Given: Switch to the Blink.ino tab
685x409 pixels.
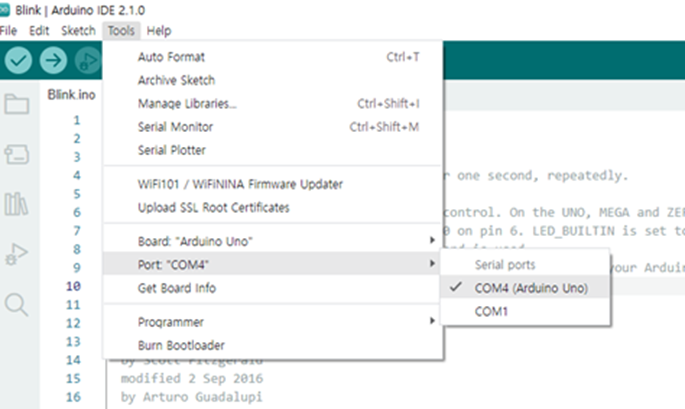Looking at the screenshot, I should pyautogui.click(x=71, y=95).
